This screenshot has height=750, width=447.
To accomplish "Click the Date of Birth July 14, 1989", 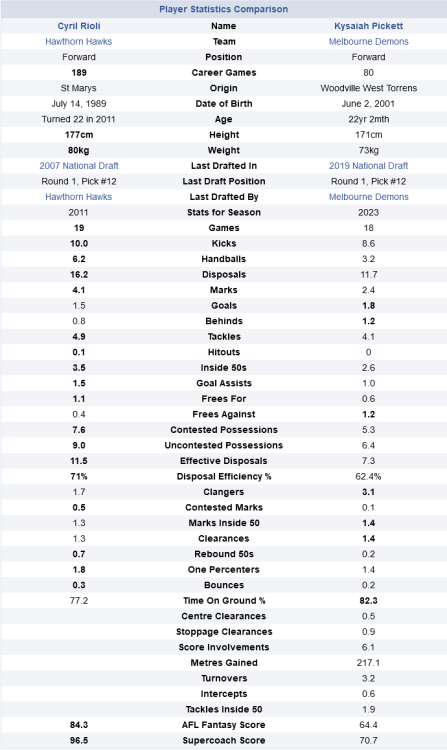I will pos(79,104).
